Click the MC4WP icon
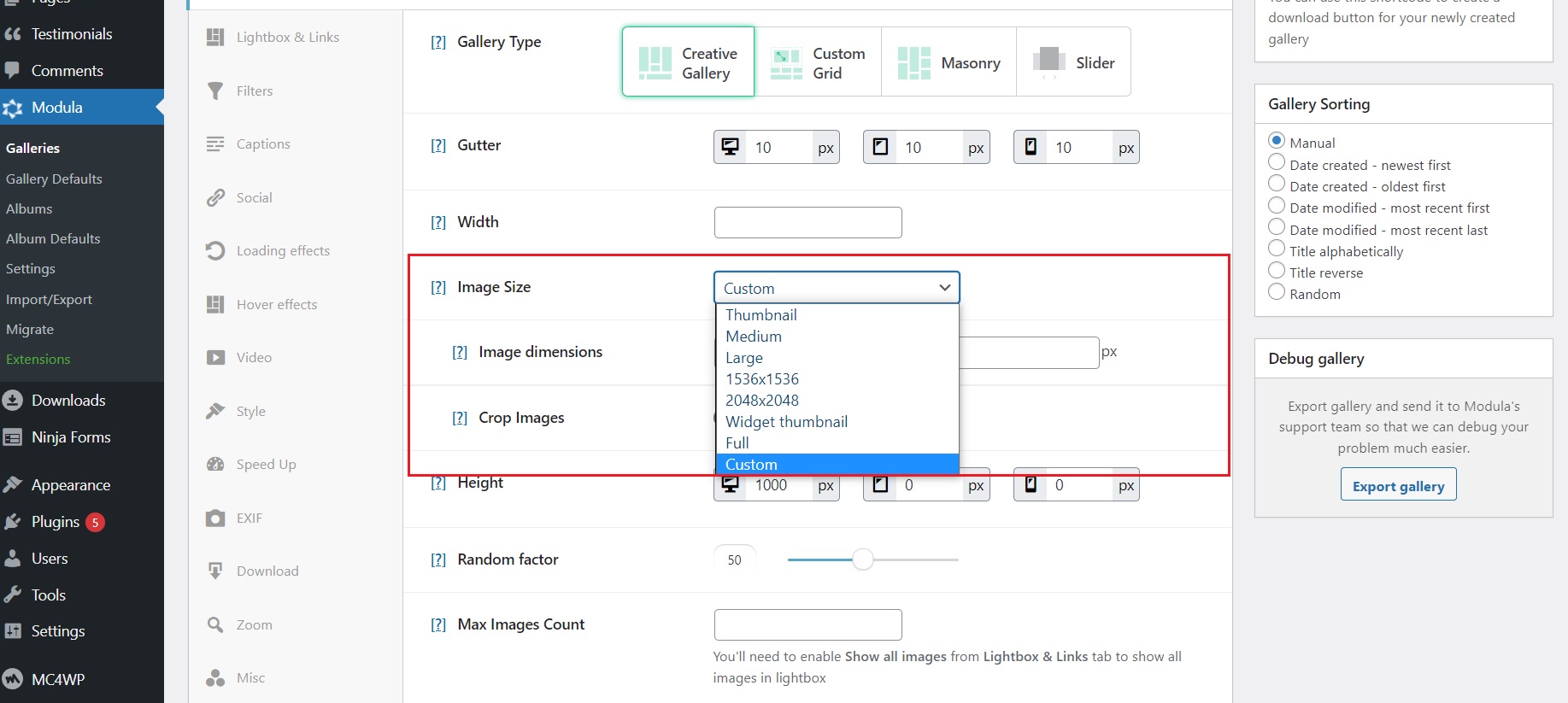This screenshot has width=1568, height=703. [13, 679]
